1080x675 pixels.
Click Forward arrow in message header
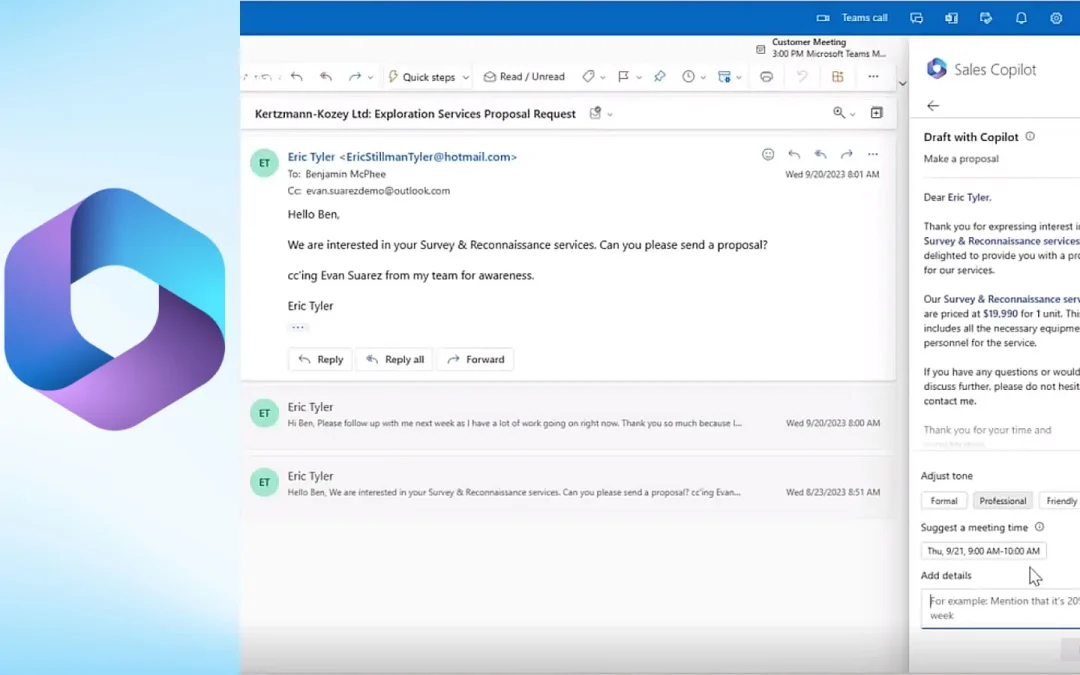coord(847,154)
